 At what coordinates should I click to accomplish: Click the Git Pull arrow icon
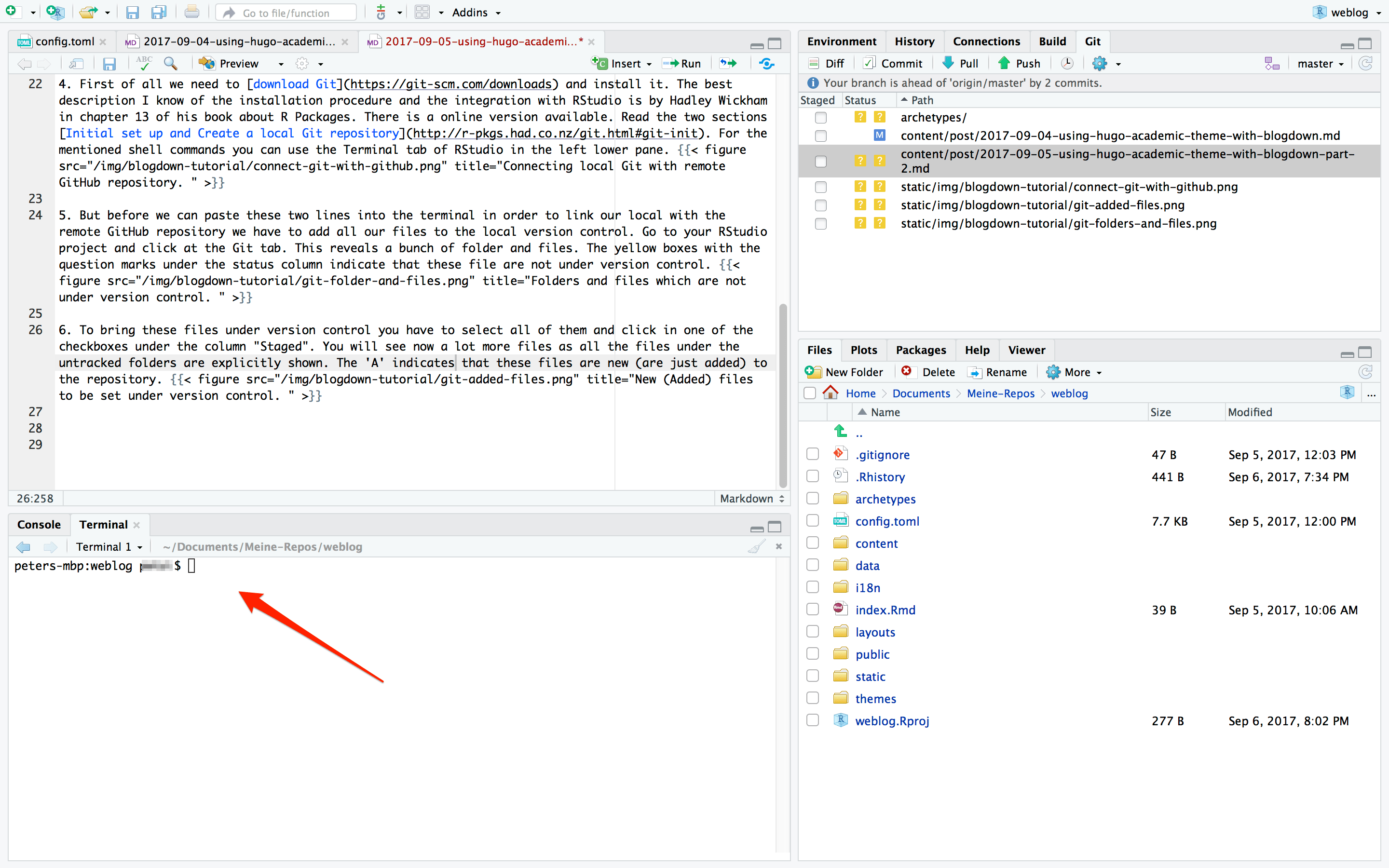(949, 63)
